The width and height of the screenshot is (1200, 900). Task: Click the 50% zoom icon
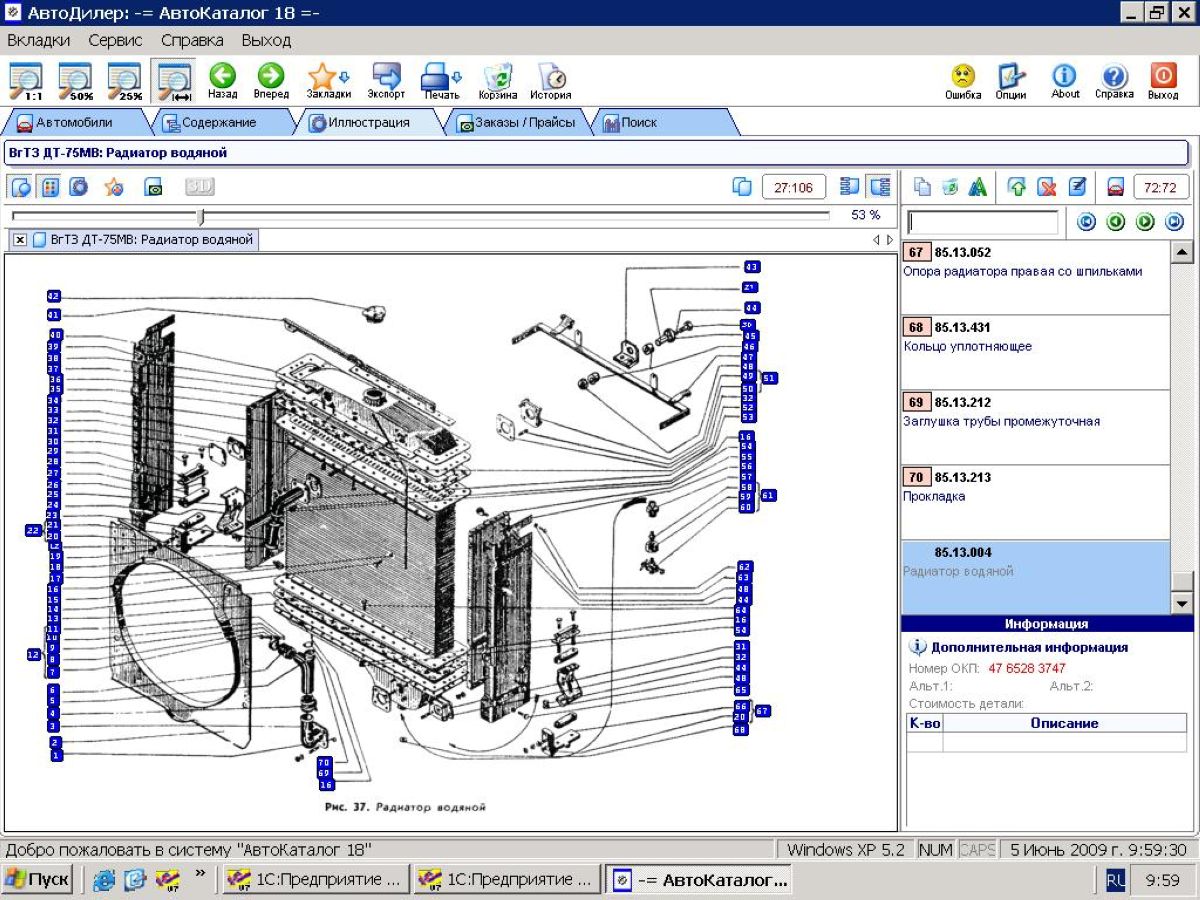pyautogui.click(x=76, y=80)
